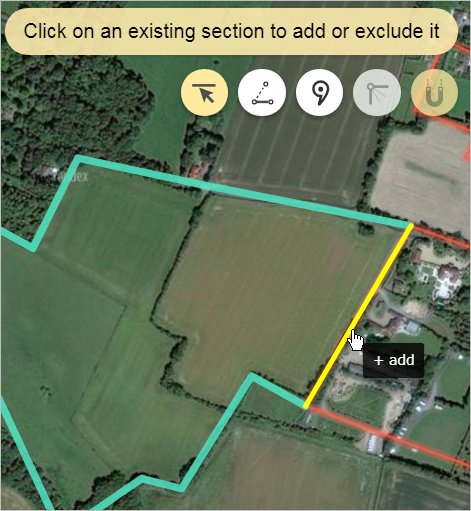The width and height of the screenshot is (471, 511).
Task: Select the teal section descending from upper-left peak
Action: pyautogui.click(x=55, y=204)
